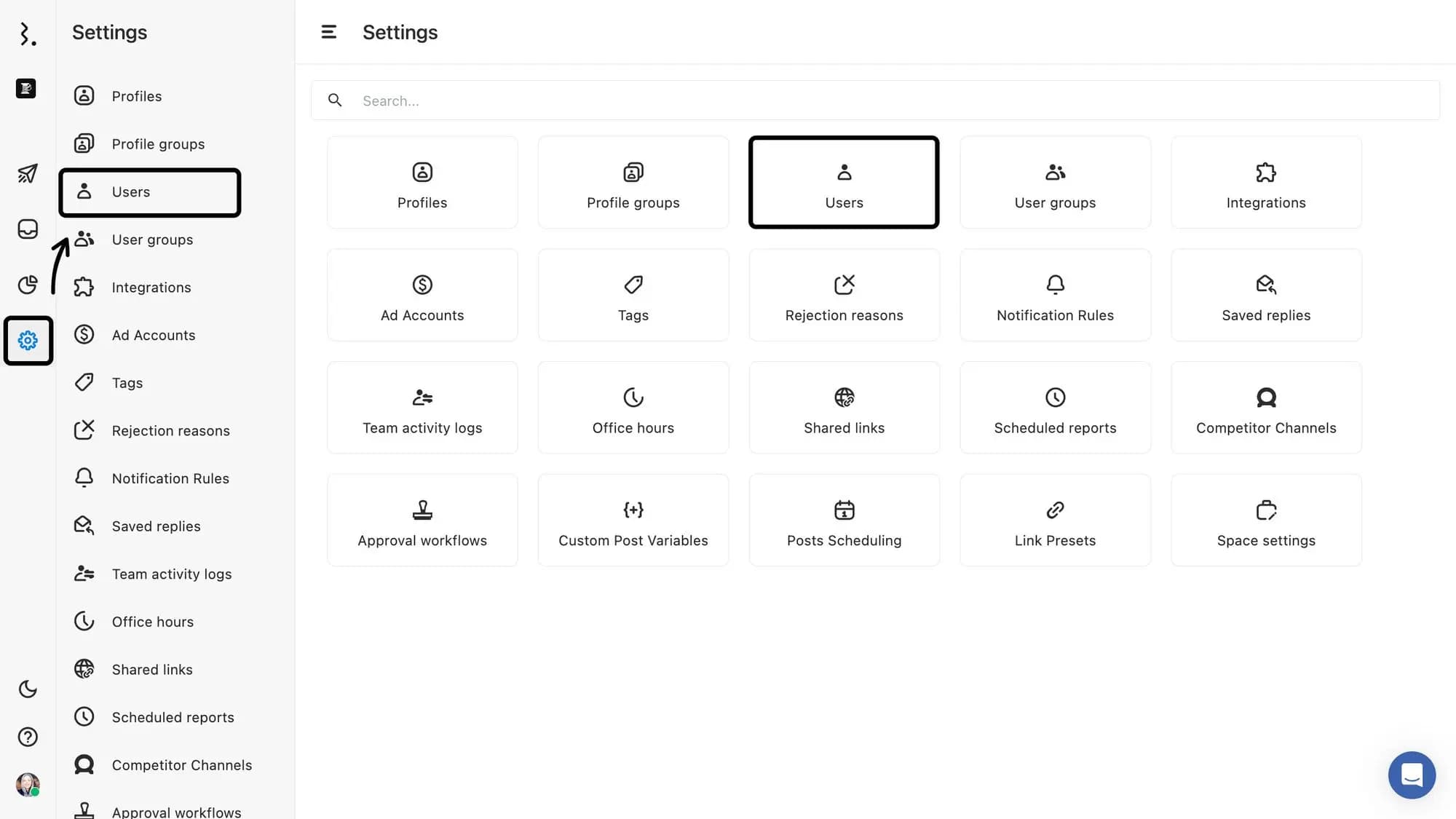Screen dimensions: 1456x819
Task: Open the User groups card
Action: pyautogui.click(x=1055, y=182)
